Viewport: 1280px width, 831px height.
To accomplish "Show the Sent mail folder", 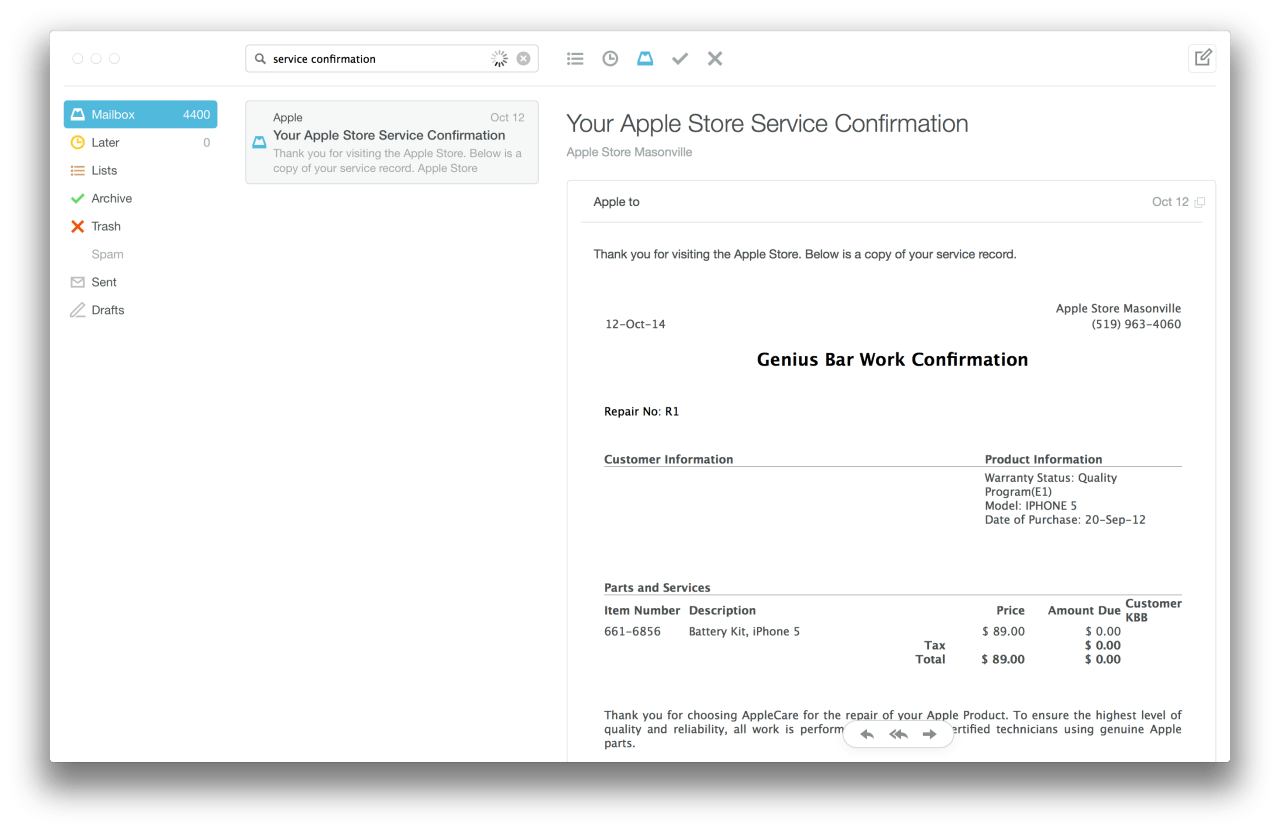I will pos(104,283).
